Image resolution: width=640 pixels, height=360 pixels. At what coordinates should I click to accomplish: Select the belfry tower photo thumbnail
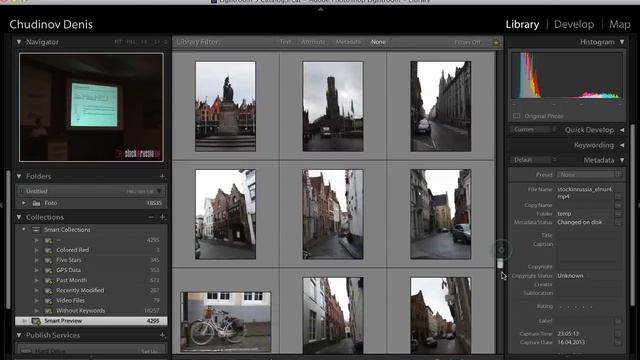[333, 107]
